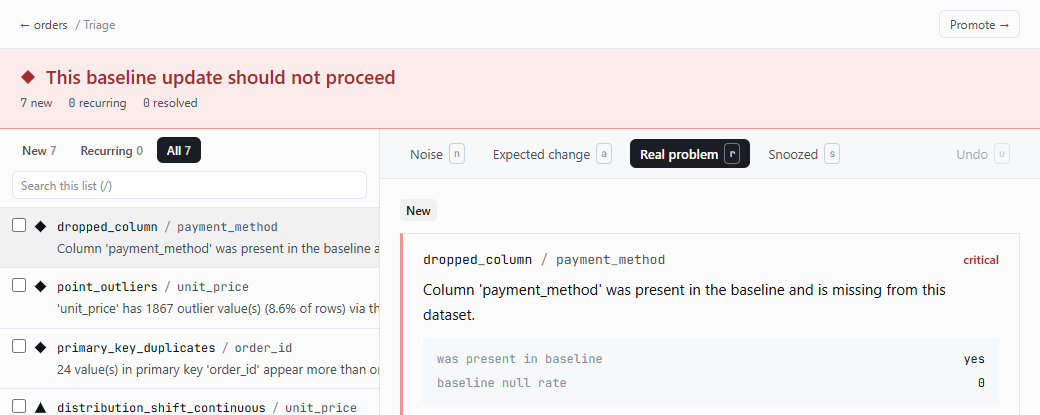Click the Promote button
This screenshot has width=1040, height=415.
point(979,25)
